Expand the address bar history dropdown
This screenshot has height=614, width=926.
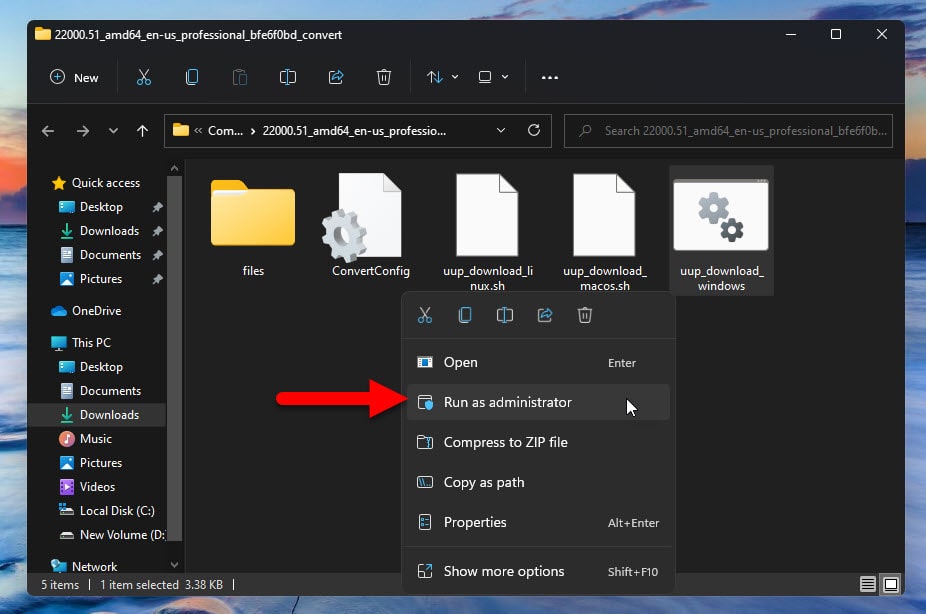click(501, 130)
